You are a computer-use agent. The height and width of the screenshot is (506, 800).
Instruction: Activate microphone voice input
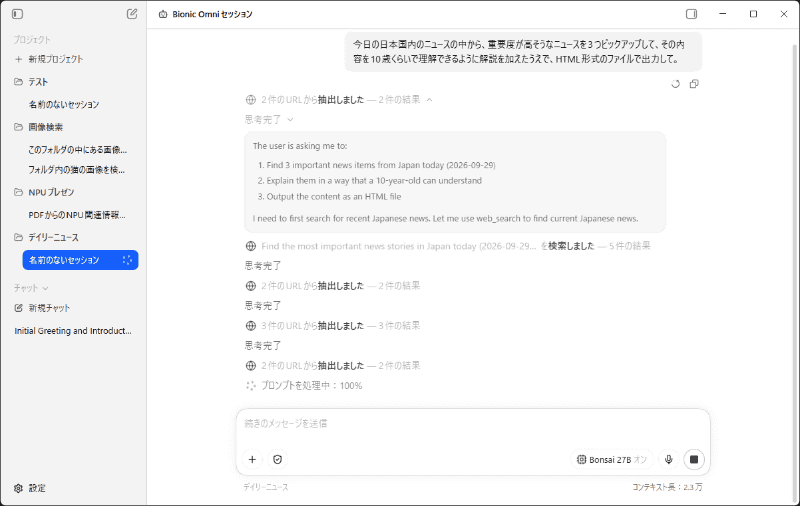tap(668, 460)
